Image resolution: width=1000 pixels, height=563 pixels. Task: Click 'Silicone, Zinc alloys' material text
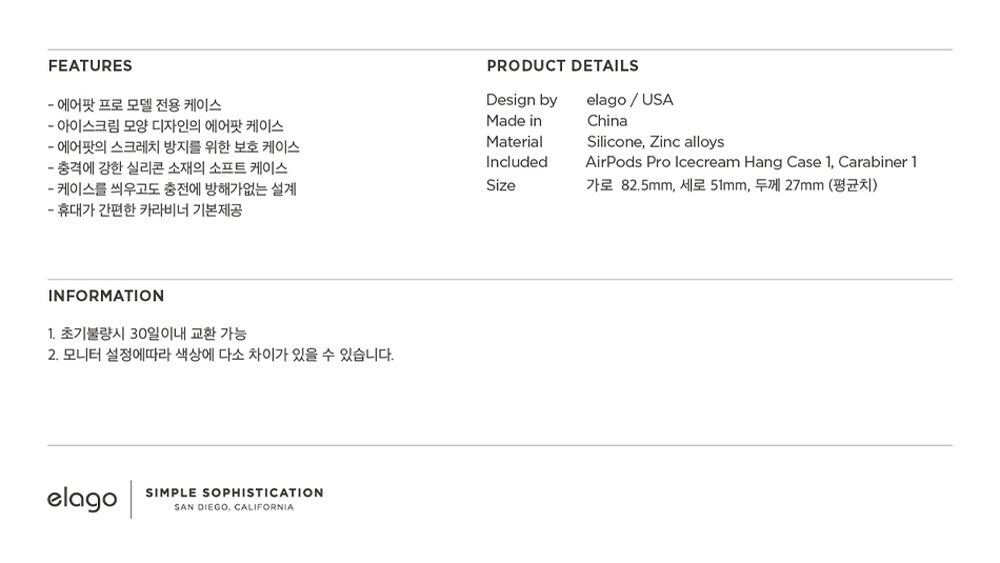point(655,142)
